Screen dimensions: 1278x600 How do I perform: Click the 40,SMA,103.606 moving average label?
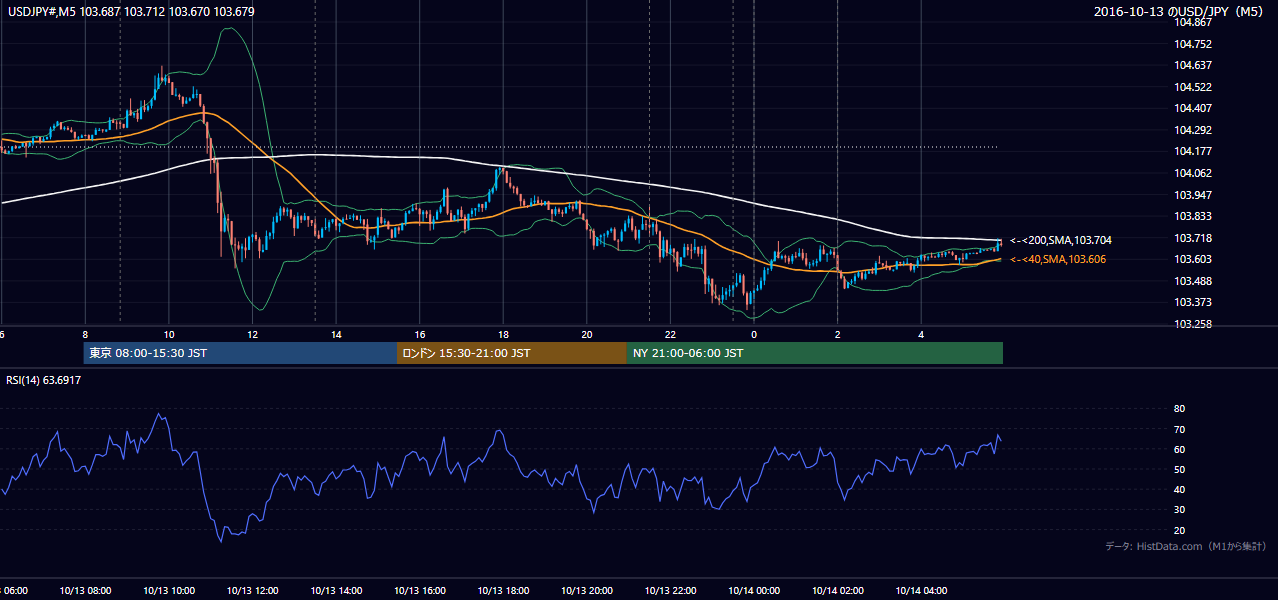[x=1057, y=259]
